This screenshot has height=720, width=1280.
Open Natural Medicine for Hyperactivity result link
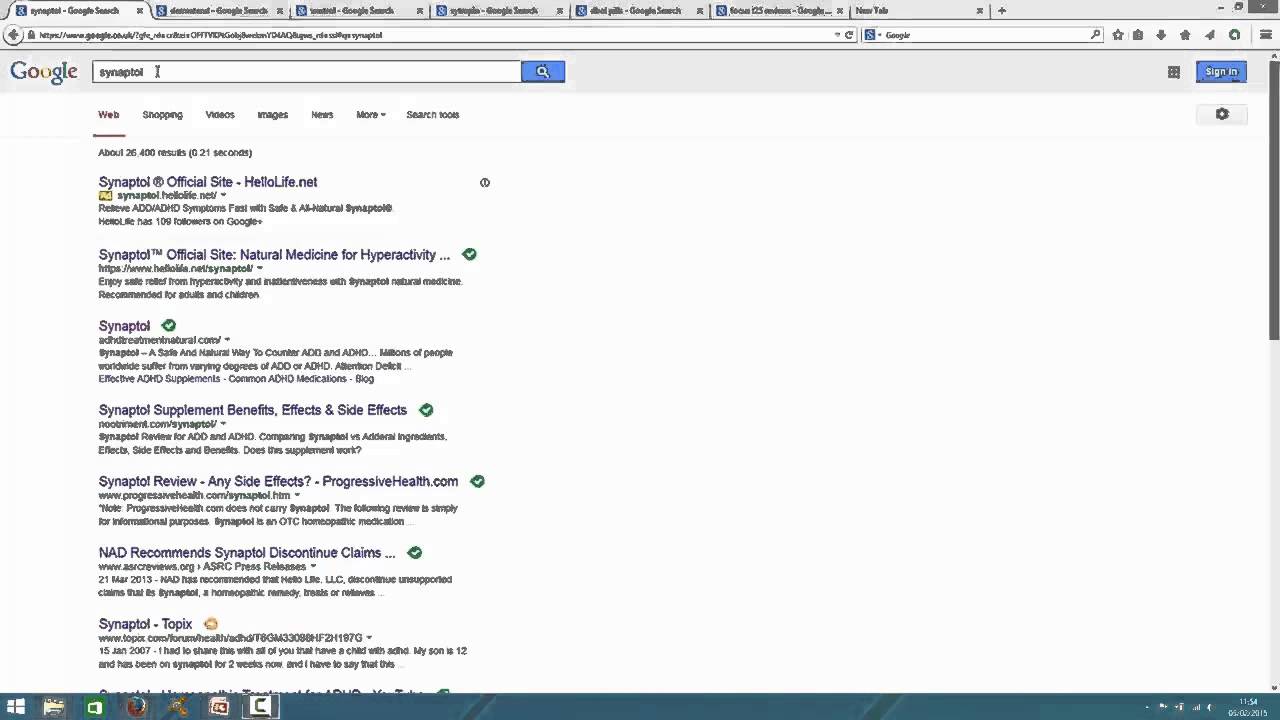coord(274,255)
